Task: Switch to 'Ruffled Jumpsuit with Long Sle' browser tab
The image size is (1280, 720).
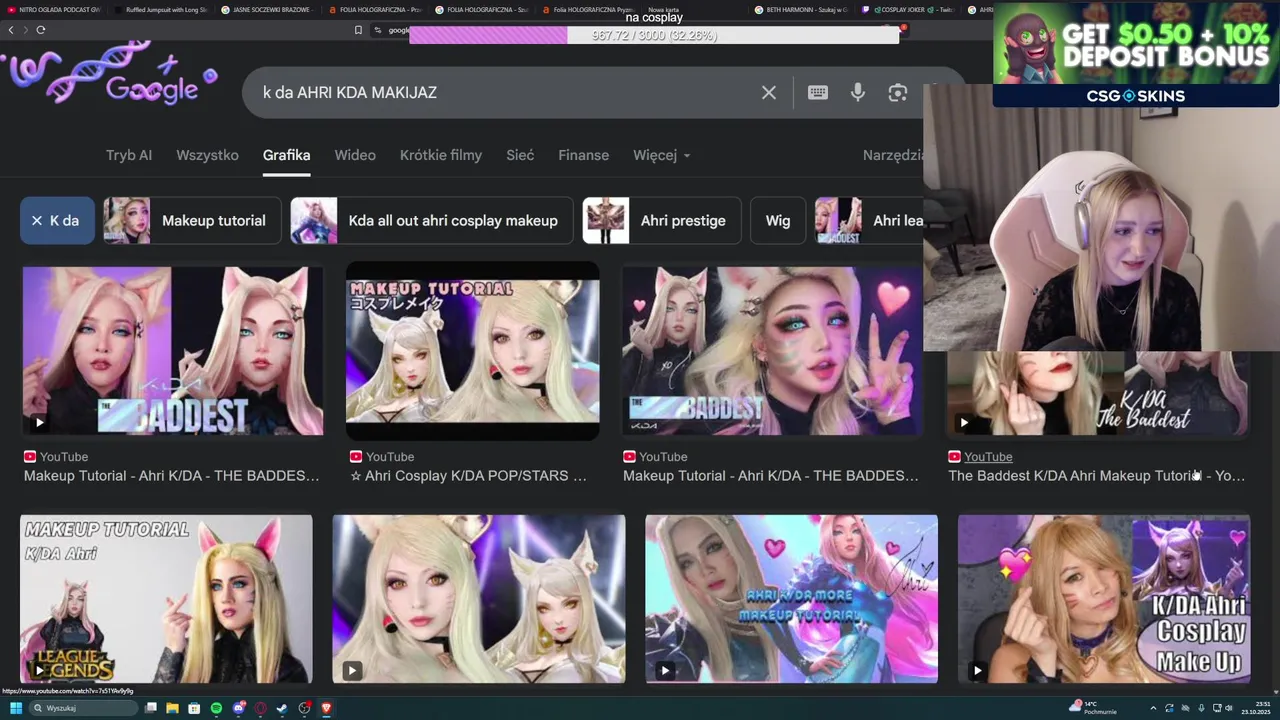Action: [x=160, y=9]
